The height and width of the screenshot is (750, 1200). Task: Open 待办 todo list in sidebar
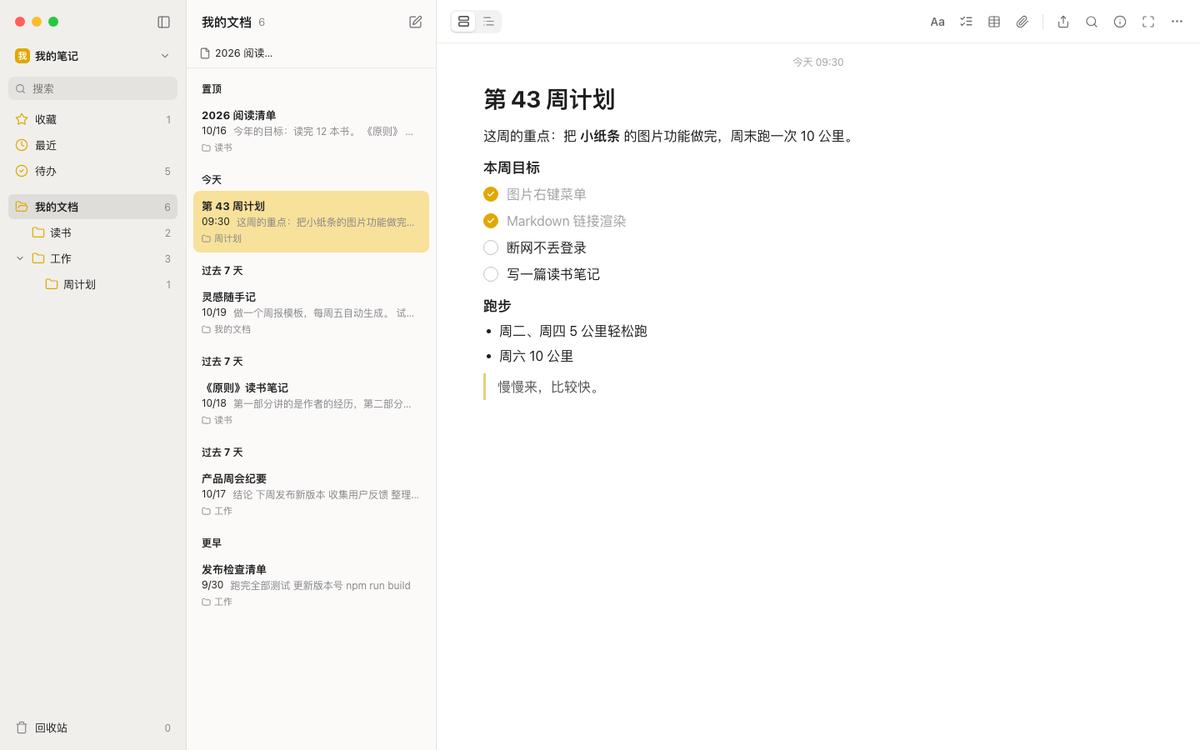93,171
